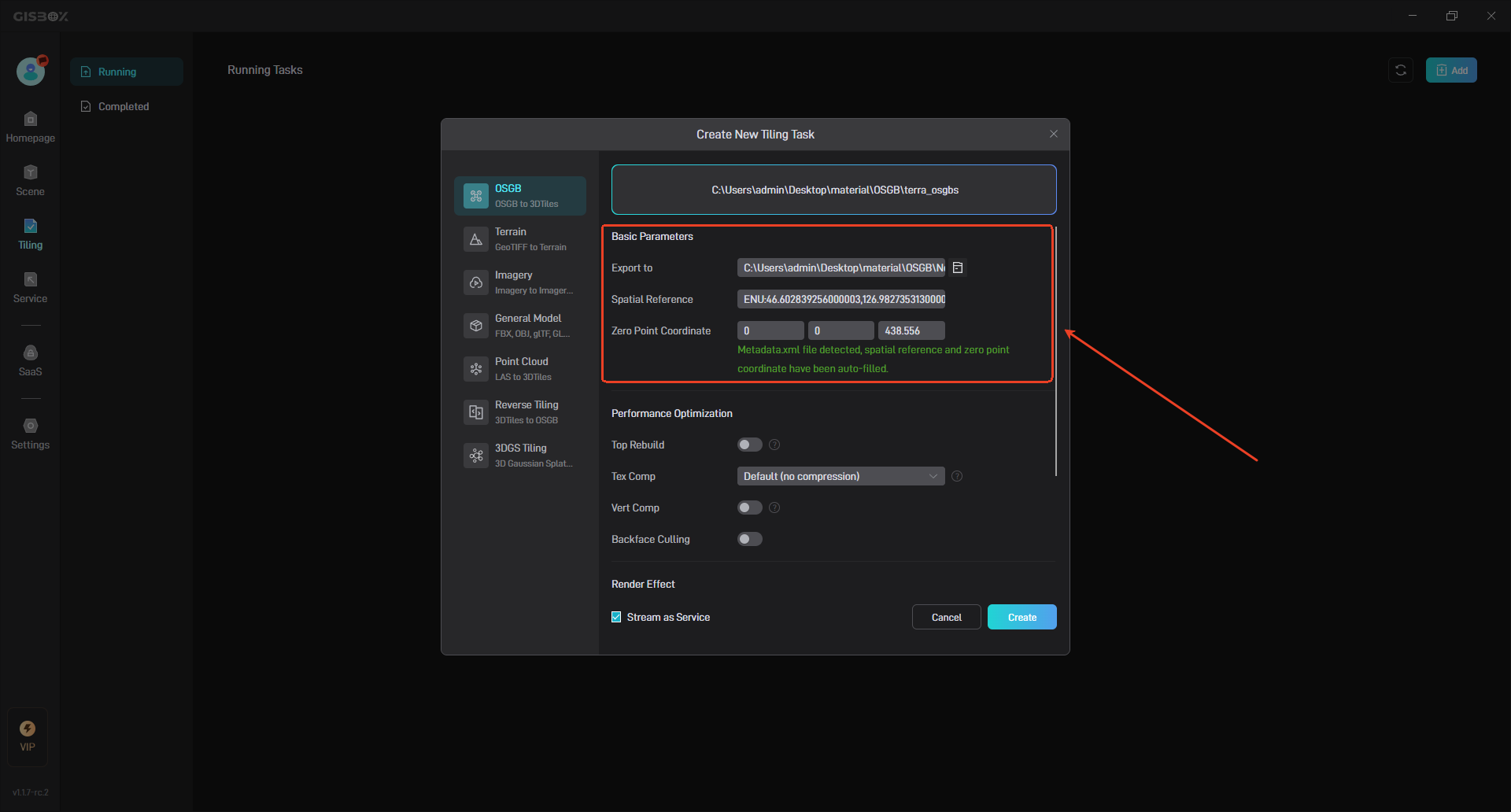Click the Create button
Viewport: 1511px width, 812px height.
coord(1022,617)
